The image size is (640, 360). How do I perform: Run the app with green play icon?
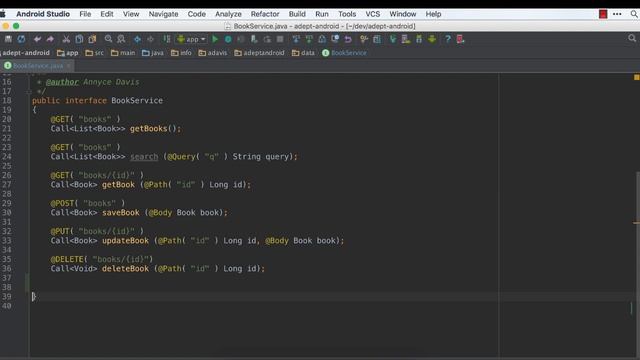point(215,39)
